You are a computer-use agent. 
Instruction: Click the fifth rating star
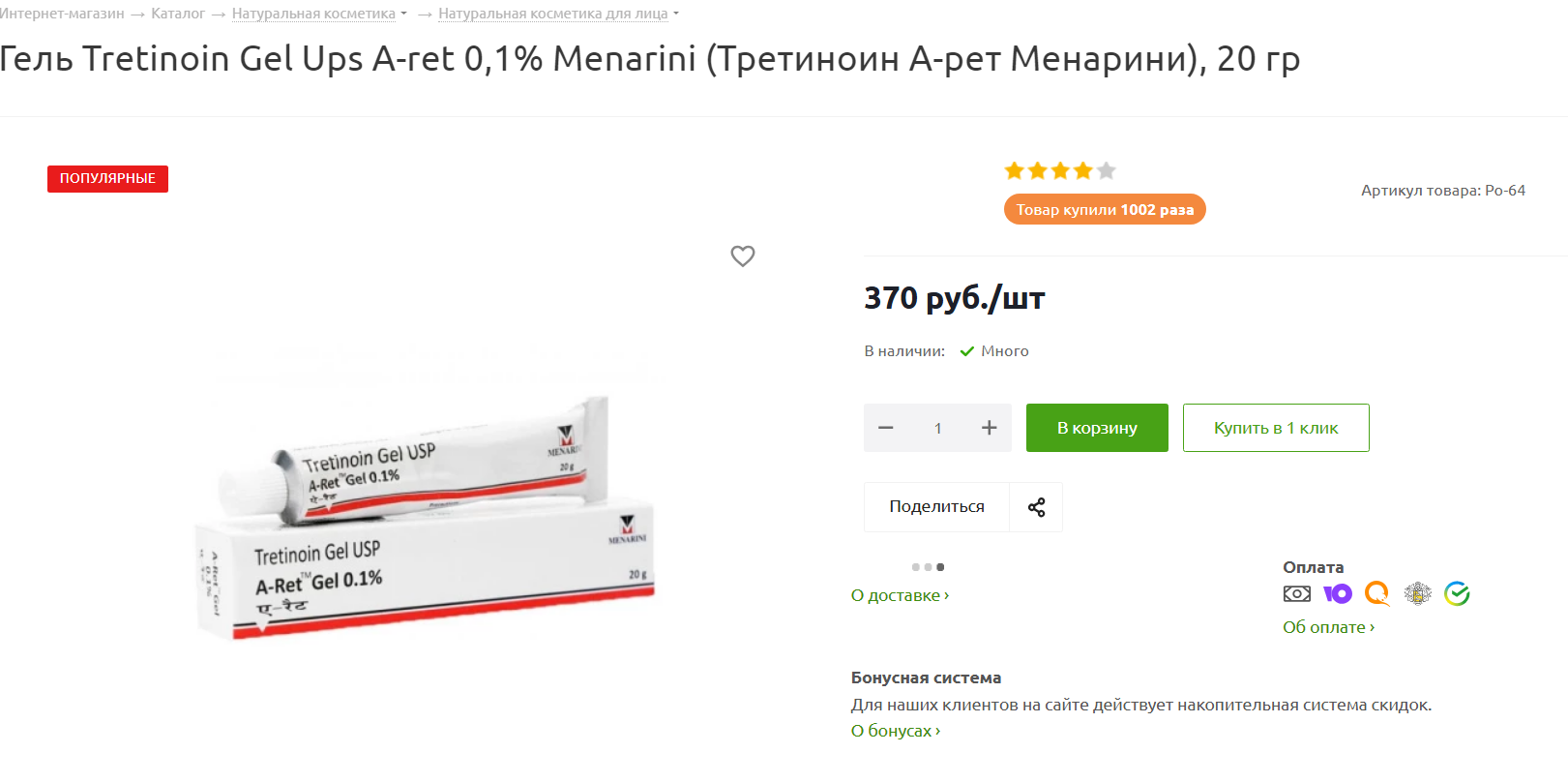(1107, 171)
